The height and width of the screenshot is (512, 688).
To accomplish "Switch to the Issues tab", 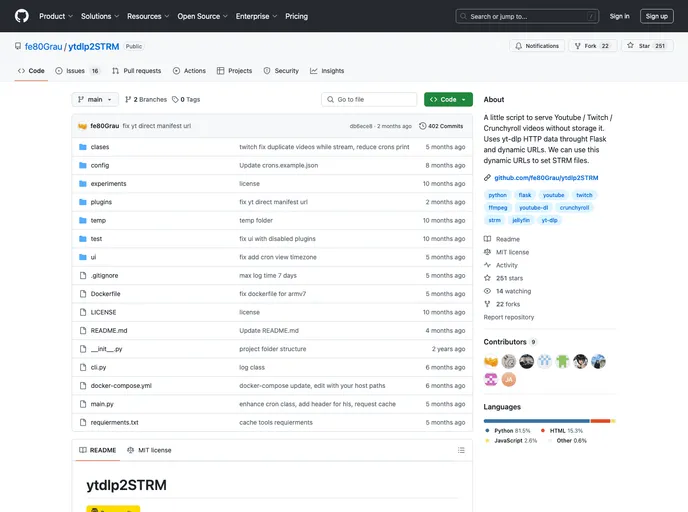I will click(78, 71).
